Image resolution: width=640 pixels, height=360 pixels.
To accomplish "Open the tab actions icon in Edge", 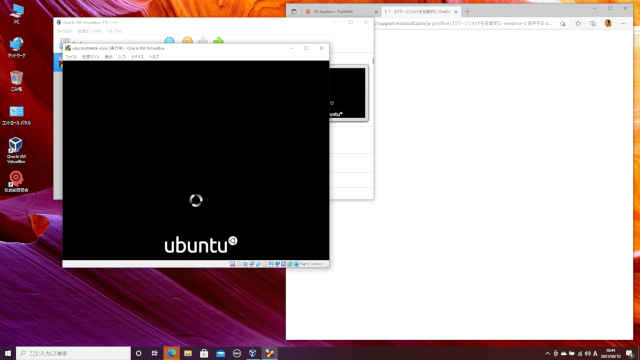I will [294, 12].
